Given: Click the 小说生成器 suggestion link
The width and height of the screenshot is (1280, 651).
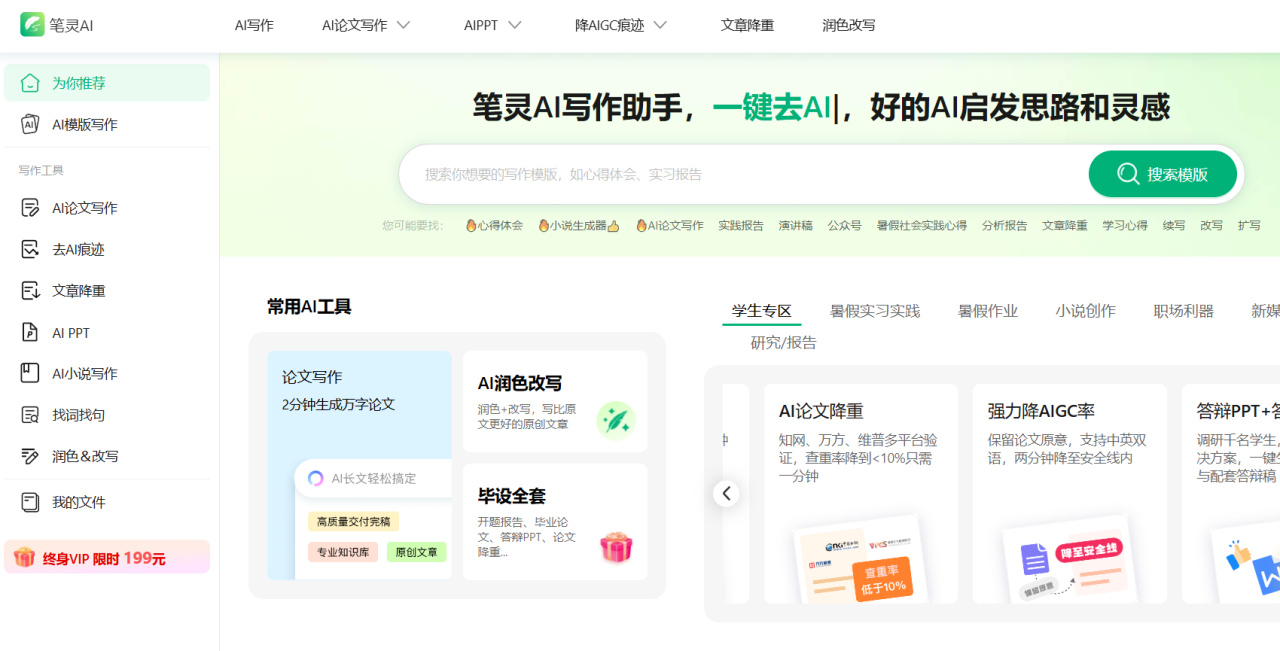Looking at the screenshot, I should [x=579, y=226].
